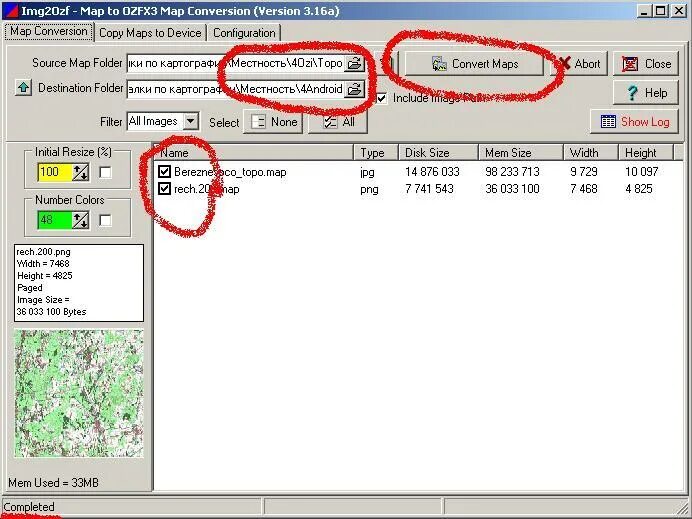This screenshot has height=519, width=692.
Task: Uncheck the rech.200 map checkbox
Action: click(164, 189)
